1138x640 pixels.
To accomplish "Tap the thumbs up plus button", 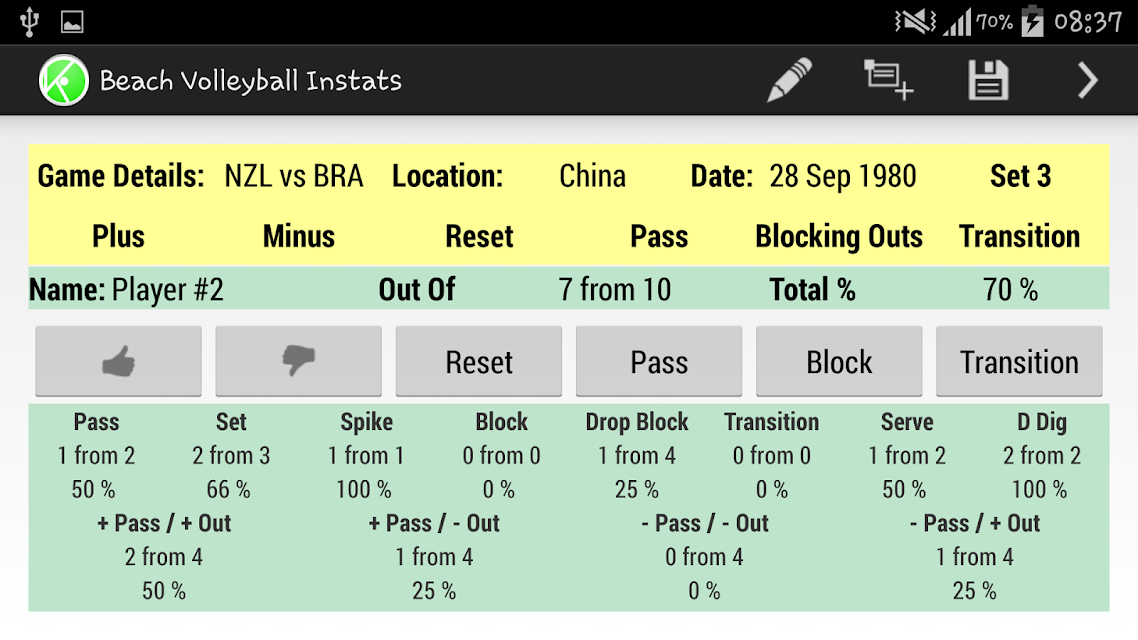I will point(118,361).
